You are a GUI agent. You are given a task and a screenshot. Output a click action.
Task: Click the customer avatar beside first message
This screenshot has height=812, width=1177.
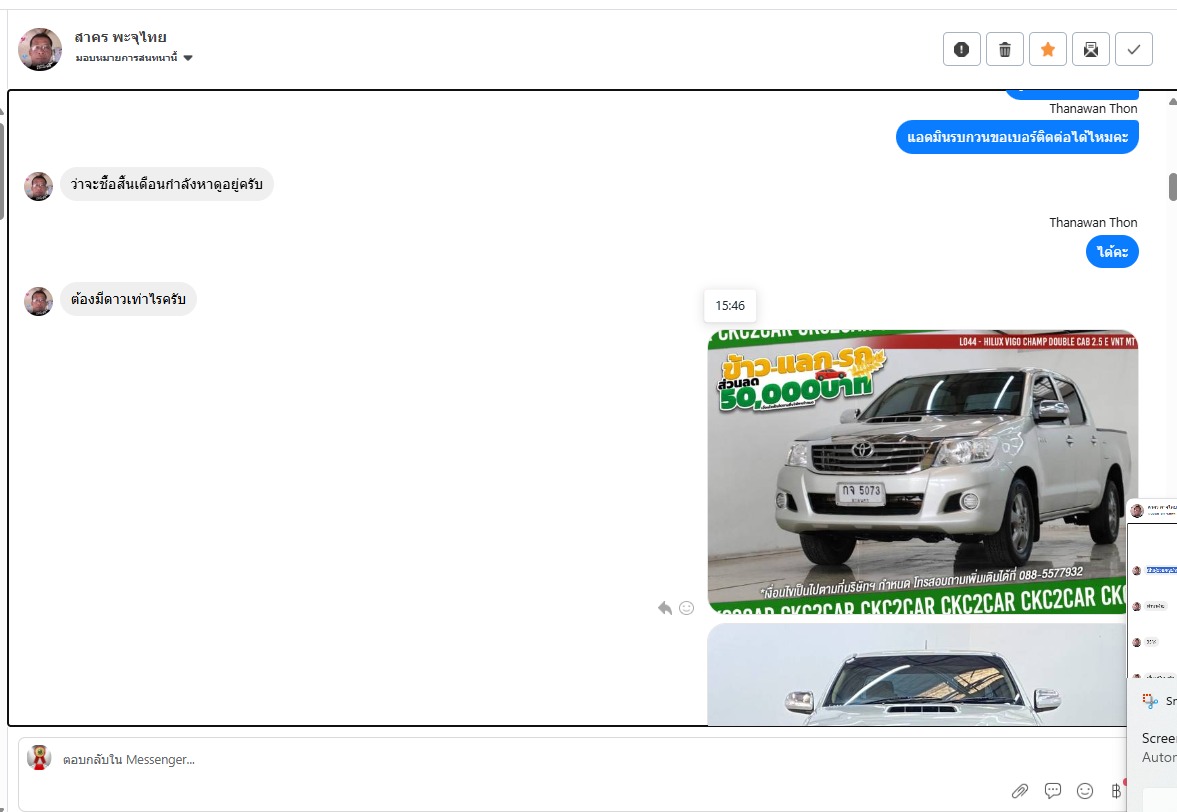click(x=38, y=186)
